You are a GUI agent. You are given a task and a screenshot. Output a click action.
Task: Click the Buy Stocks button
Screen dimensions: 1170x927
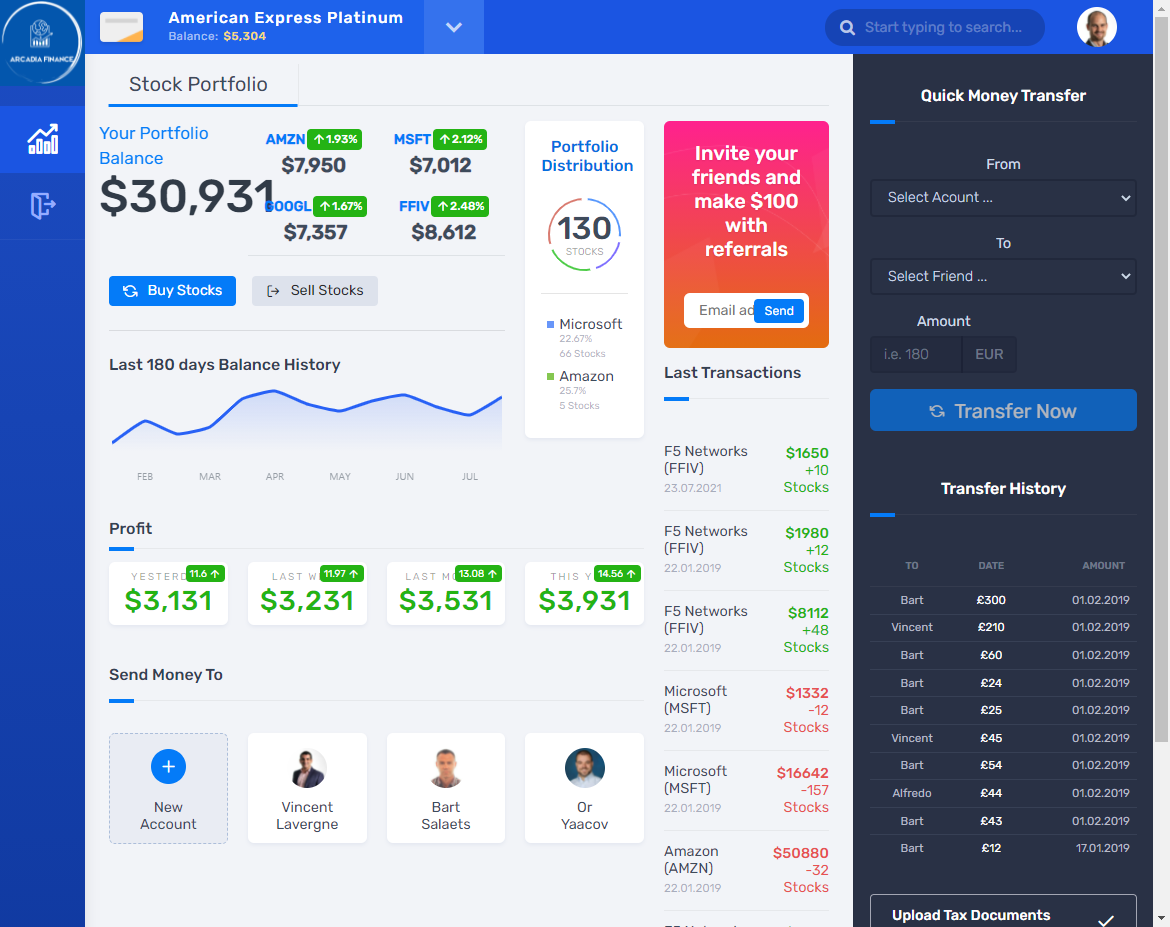click(x=172, y=291)
